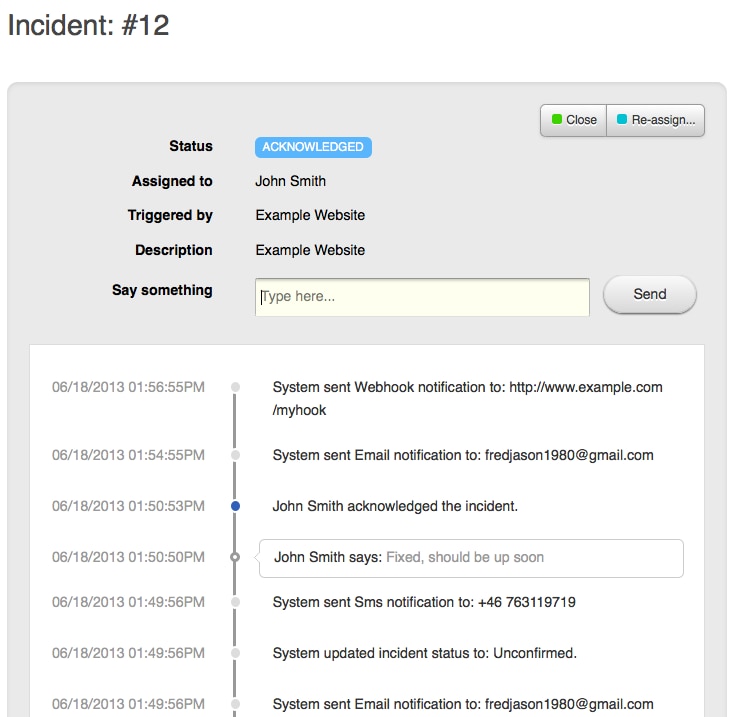The height and width of the screenshot is (717, 736).
Task: Click the Webhook notification timeline dot
Action: point(236,387)
